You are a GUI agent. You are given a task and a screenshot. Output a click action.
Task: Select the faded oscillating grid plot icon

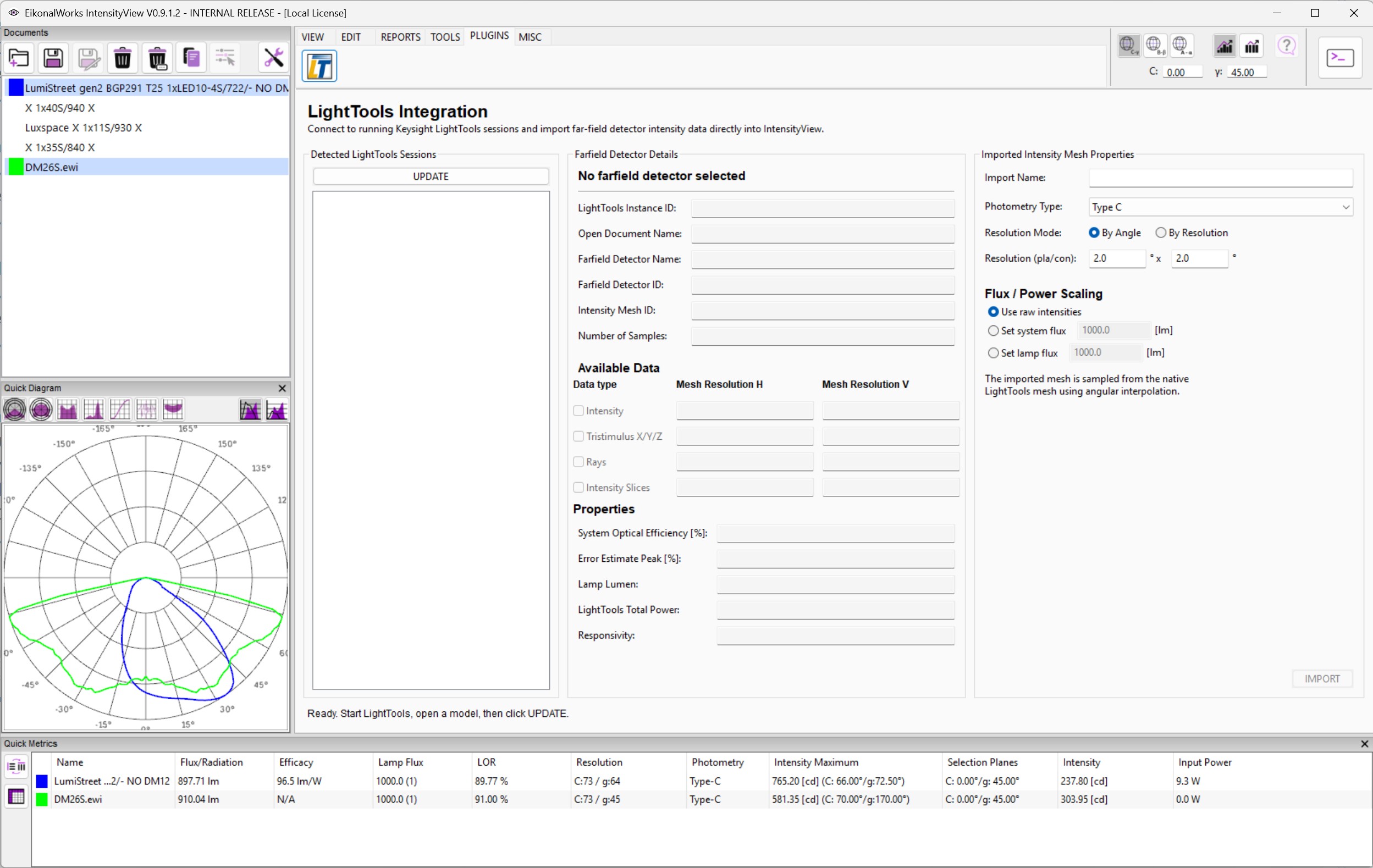tap(146, 409)
